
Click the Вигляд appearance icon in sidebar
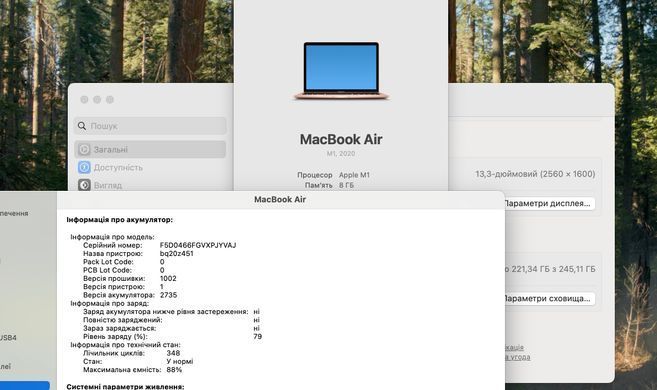84,185
